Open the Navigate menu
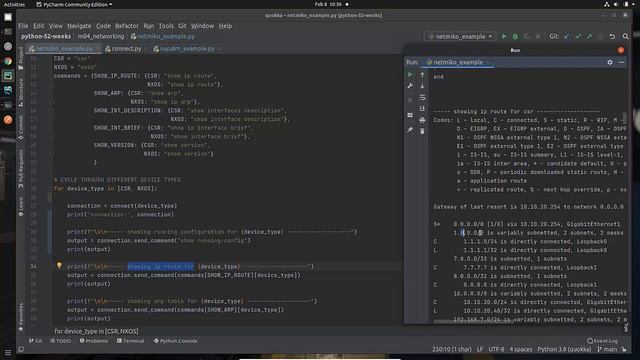640x360 pixels. click(79, 26)
